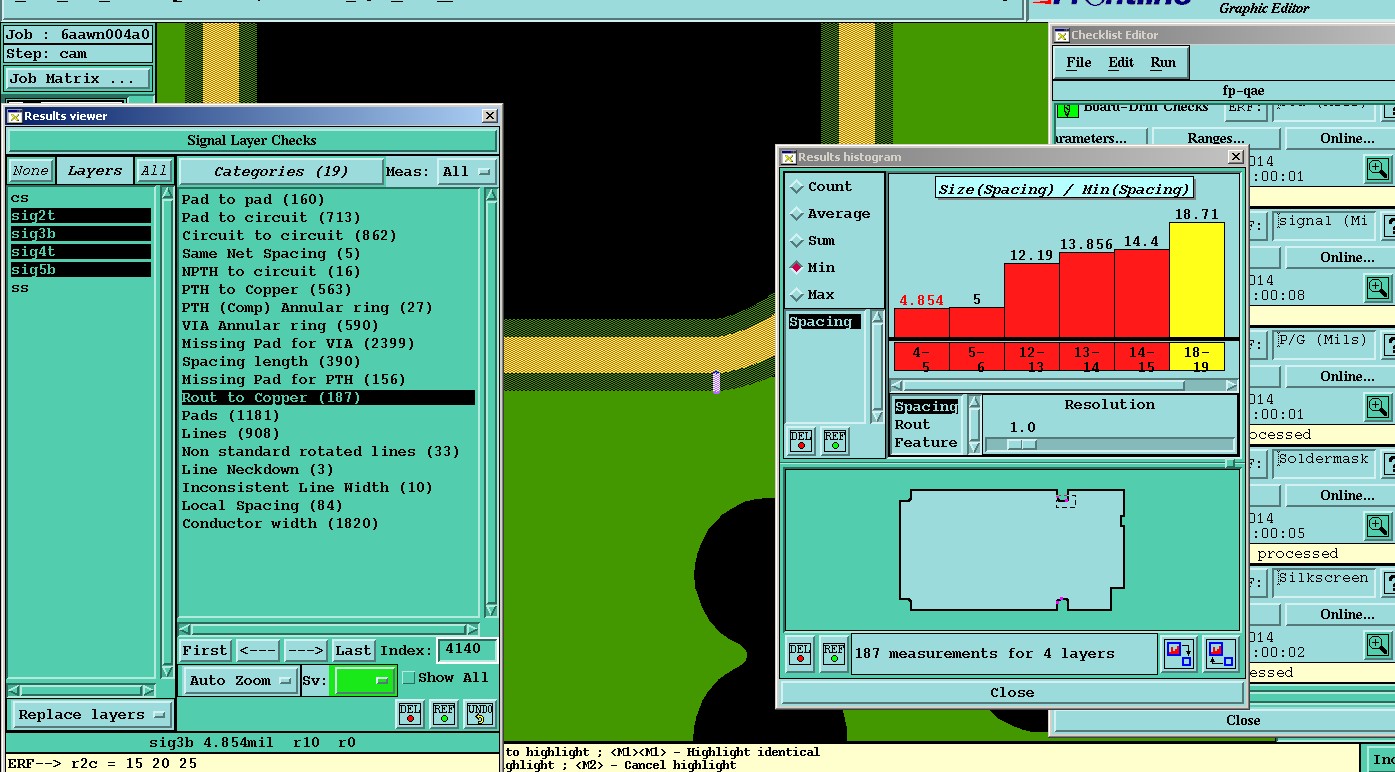
Task: Open magnifier results for Soldermask check
Action: [1378, 526]
